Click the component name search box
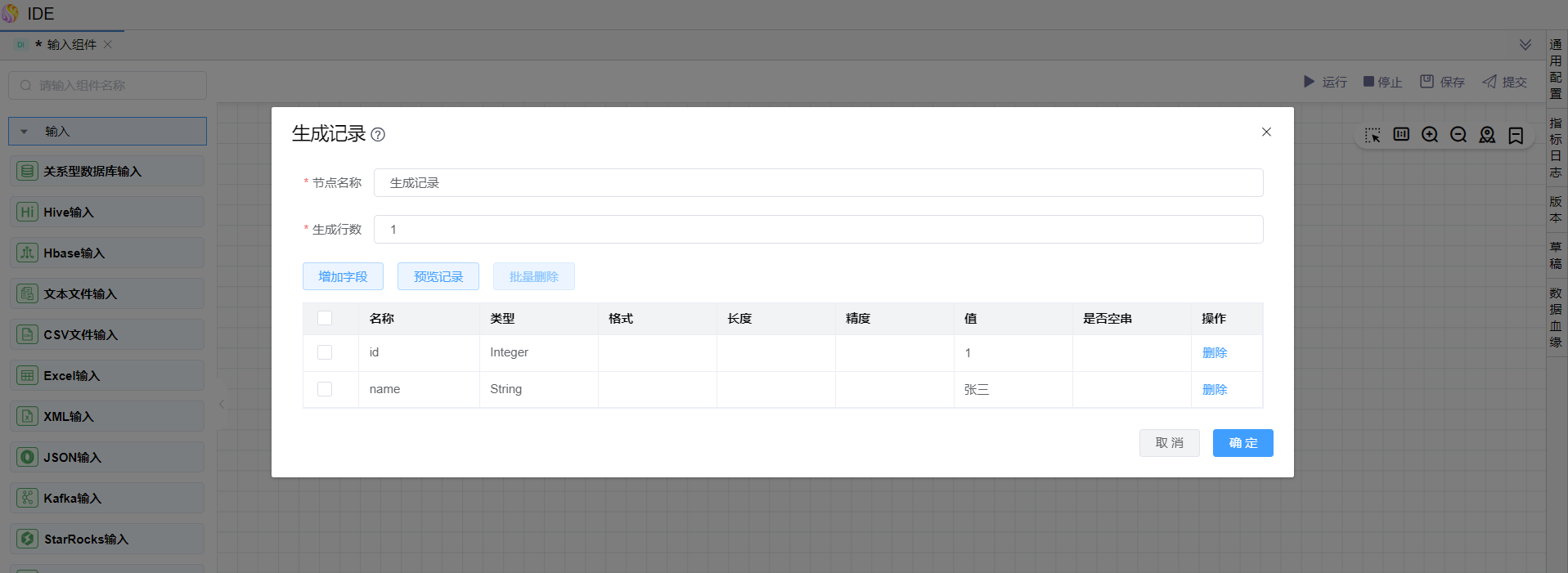Viewport: 1568px width, 573px height. (x=107, y=85)
